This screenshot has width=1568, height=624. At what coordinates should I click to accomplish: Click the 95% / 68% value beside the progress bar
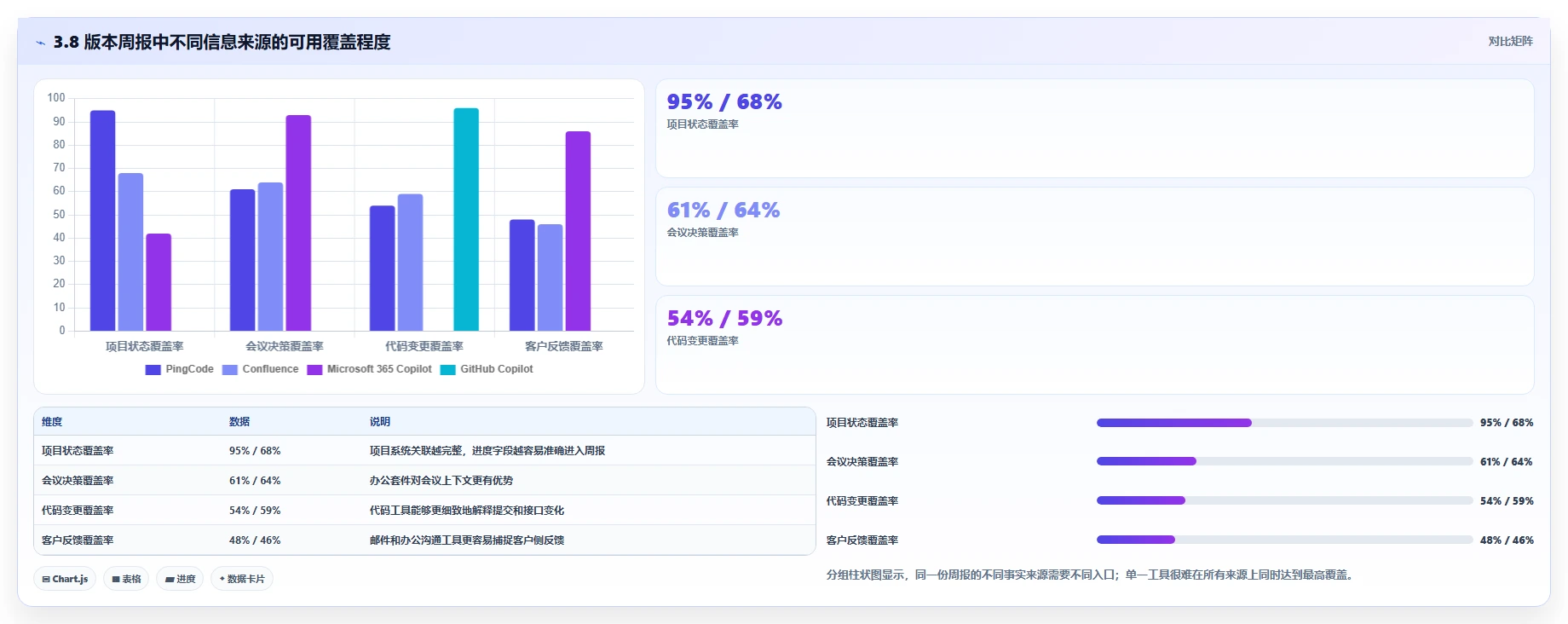click(x=1507, y=423)
